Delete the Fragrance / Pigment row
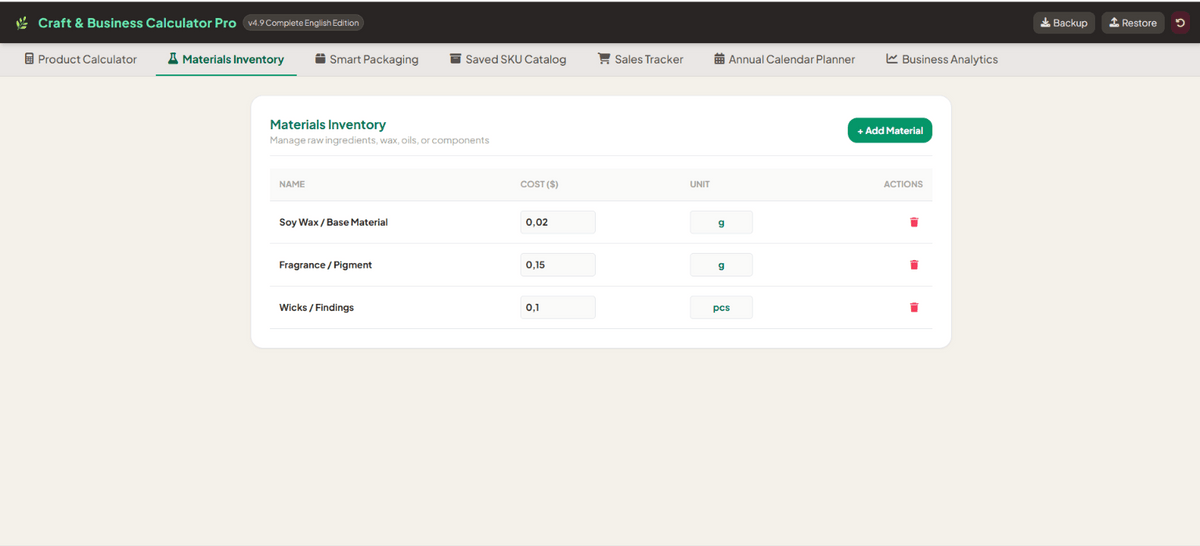This screenshot has width=1200, height=546. coord(914,265)
